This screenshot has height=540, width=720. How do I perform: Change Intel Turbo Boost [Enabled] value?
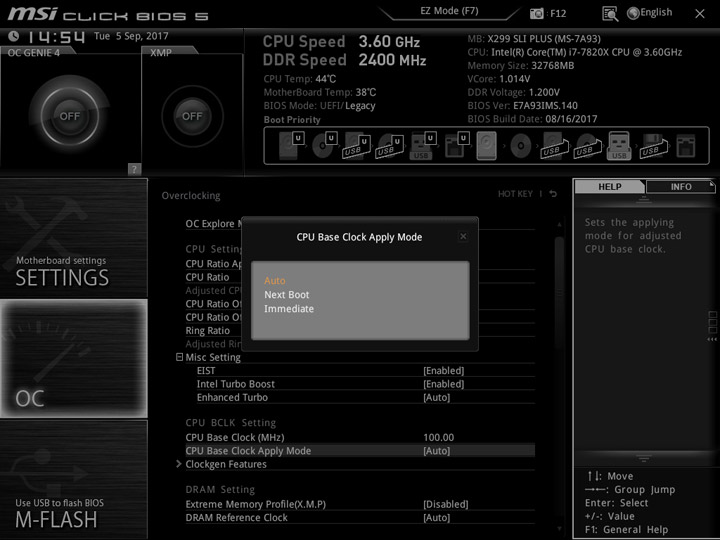tap(444, 384)
